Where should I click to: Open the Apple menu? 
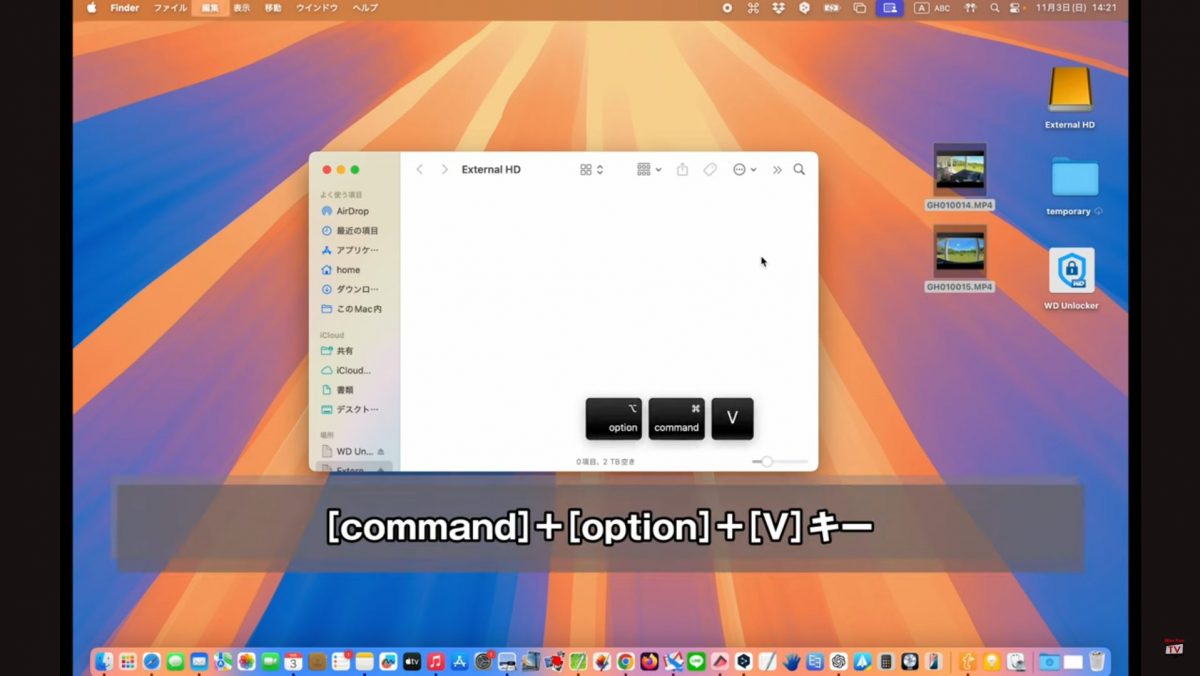coord(92,8)
